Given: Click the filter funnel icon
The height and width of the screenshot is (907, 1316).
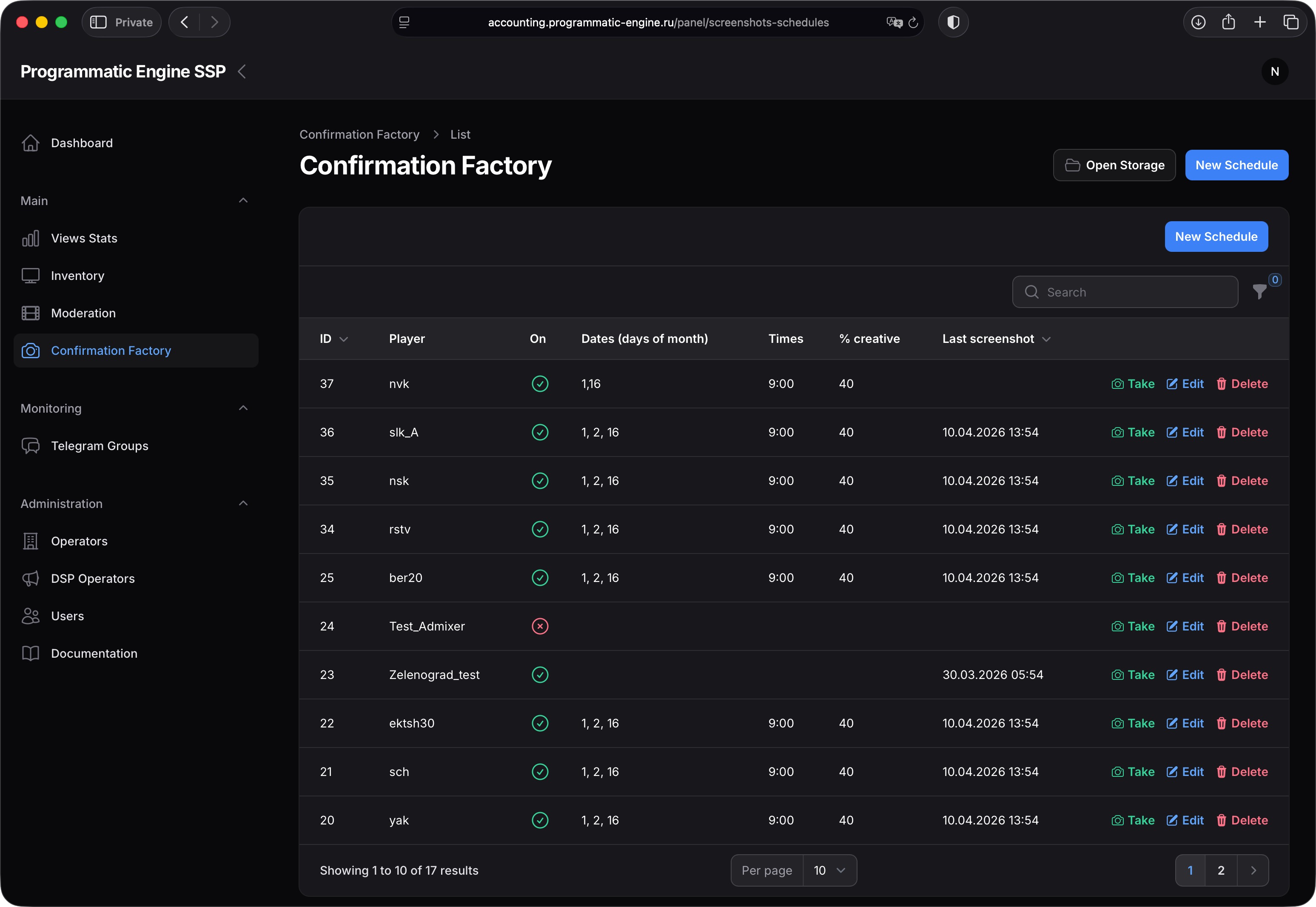Looking at the screenshot, I should click(x=1259, y=291).
